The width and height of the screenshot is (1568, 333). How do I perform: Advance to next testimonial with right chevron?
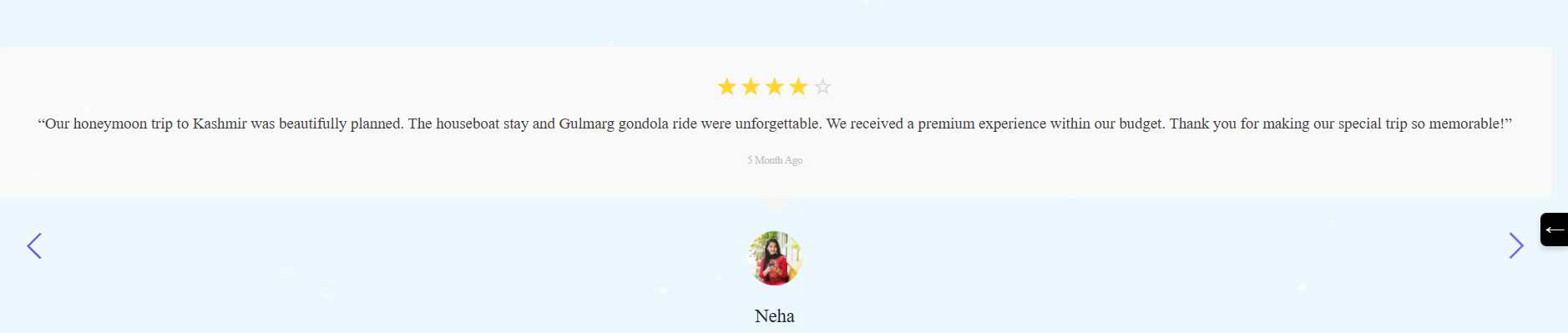click(x=1516, y=245)
